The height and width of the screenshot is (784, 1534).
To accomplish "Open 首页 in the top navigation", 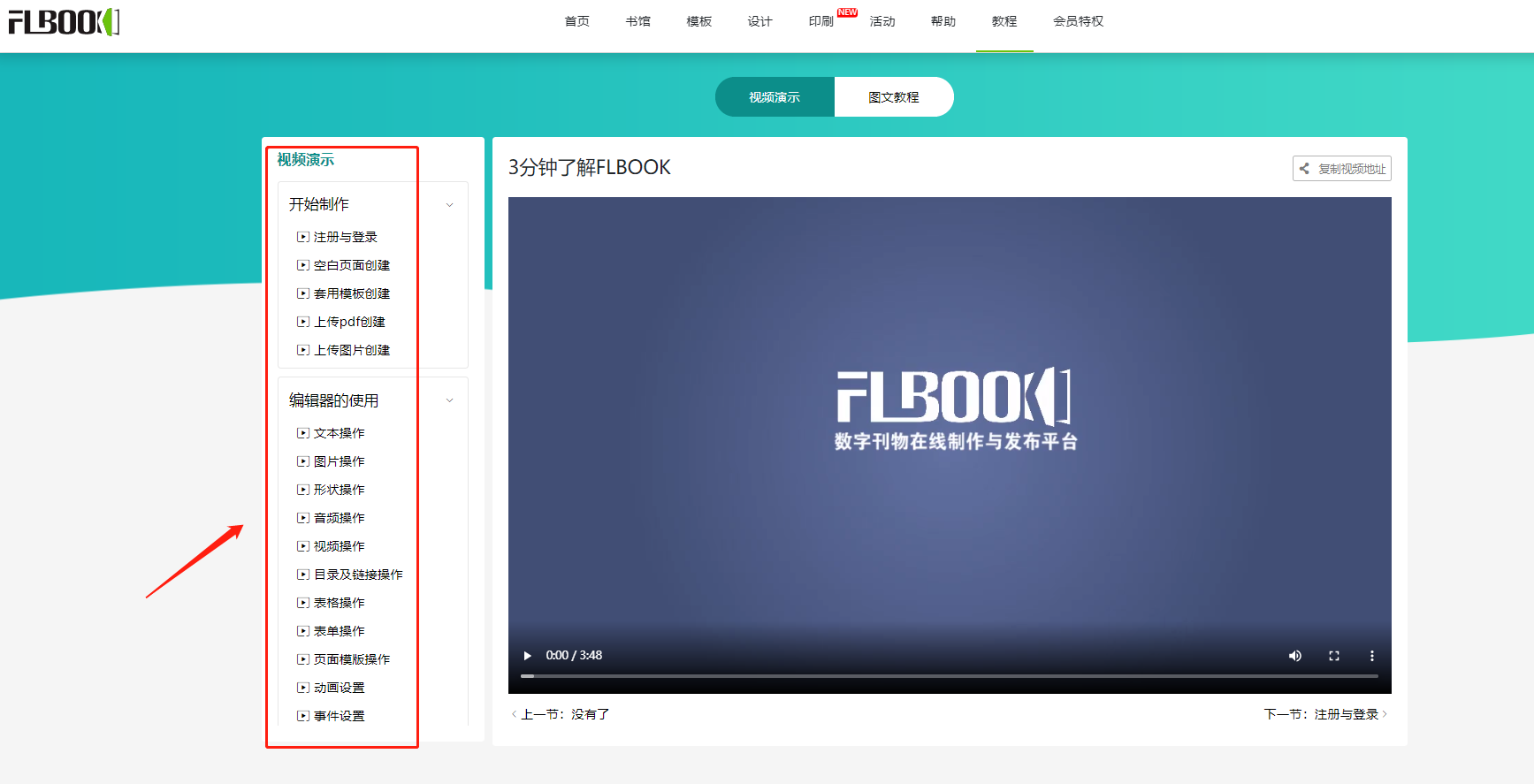I will (577, 21).
